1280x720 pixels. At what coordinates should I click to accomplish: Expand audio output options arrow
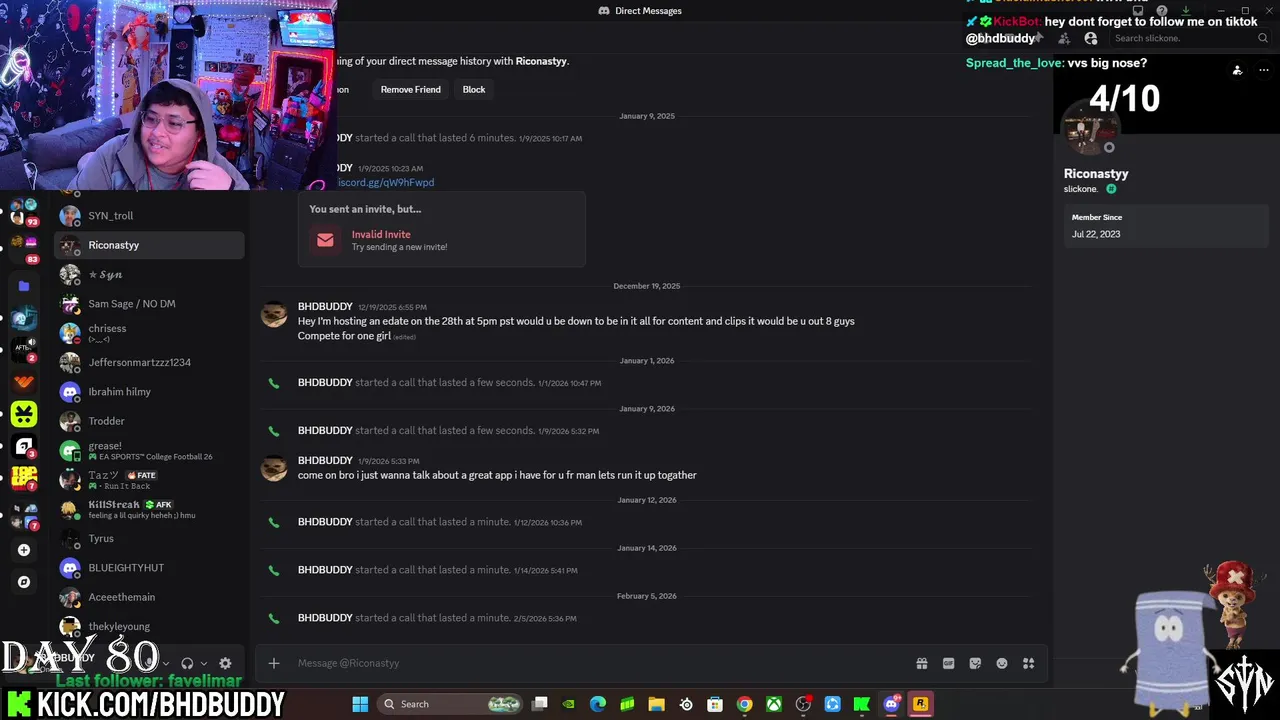(204, 663)
